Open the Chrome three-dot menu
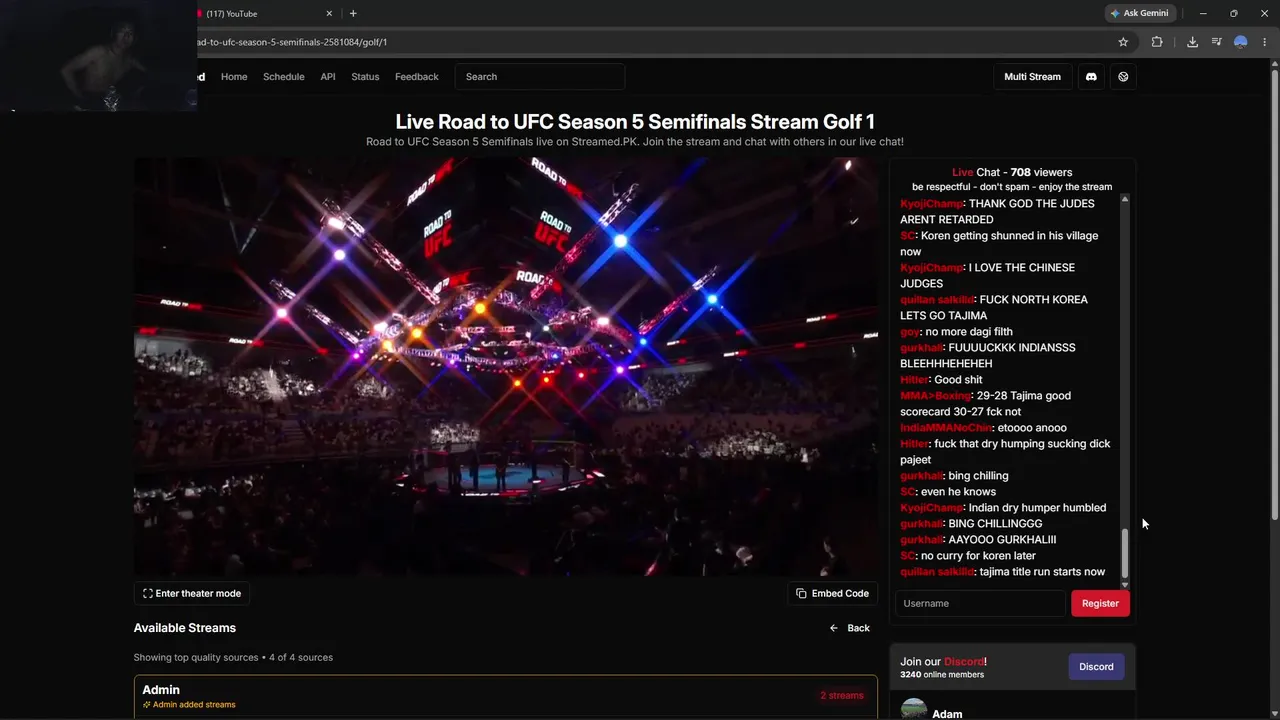This screenshot has height=720, width=1280. click(1264, 42)
